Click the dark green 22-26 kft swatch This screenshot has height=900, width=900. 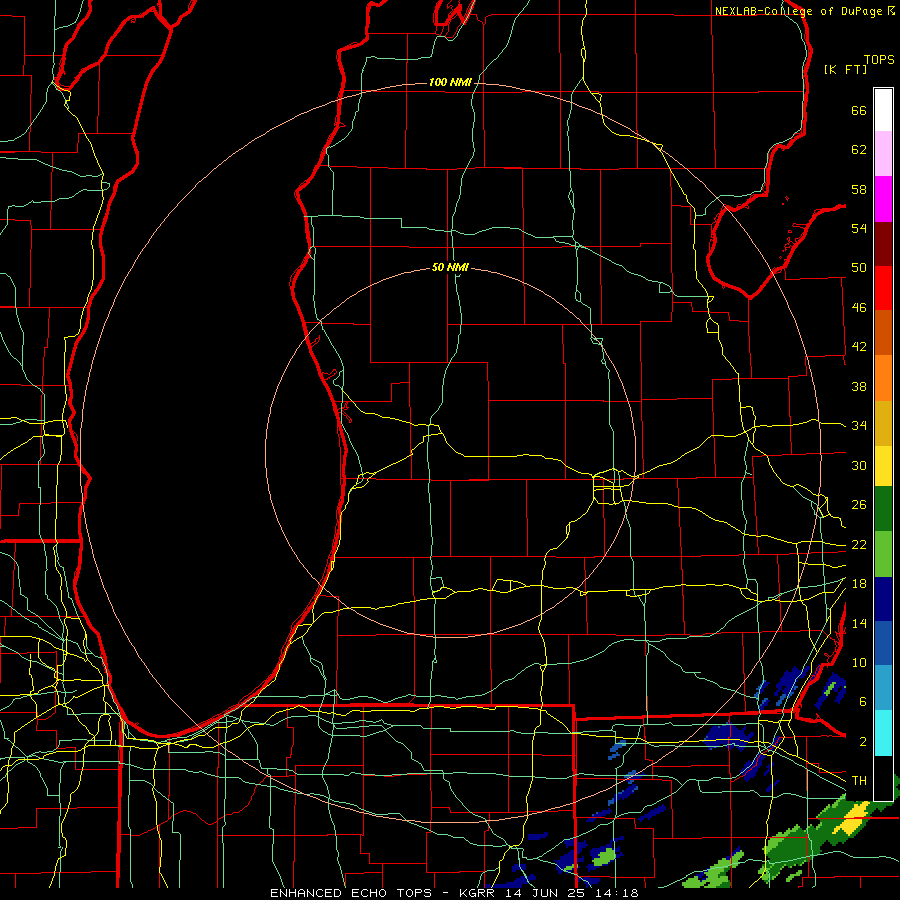click(883, 509)
